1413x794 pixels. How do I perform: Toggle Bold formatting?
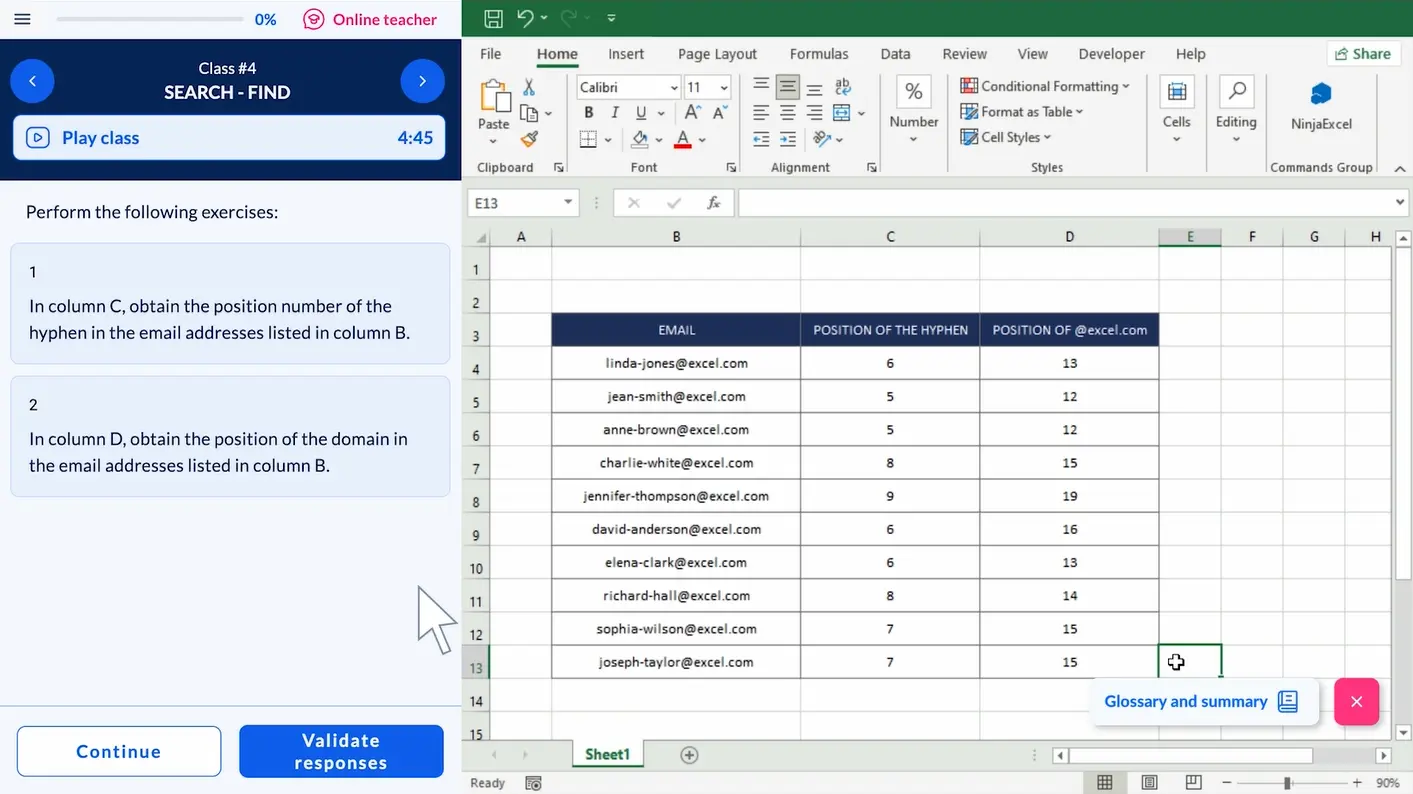589,113
